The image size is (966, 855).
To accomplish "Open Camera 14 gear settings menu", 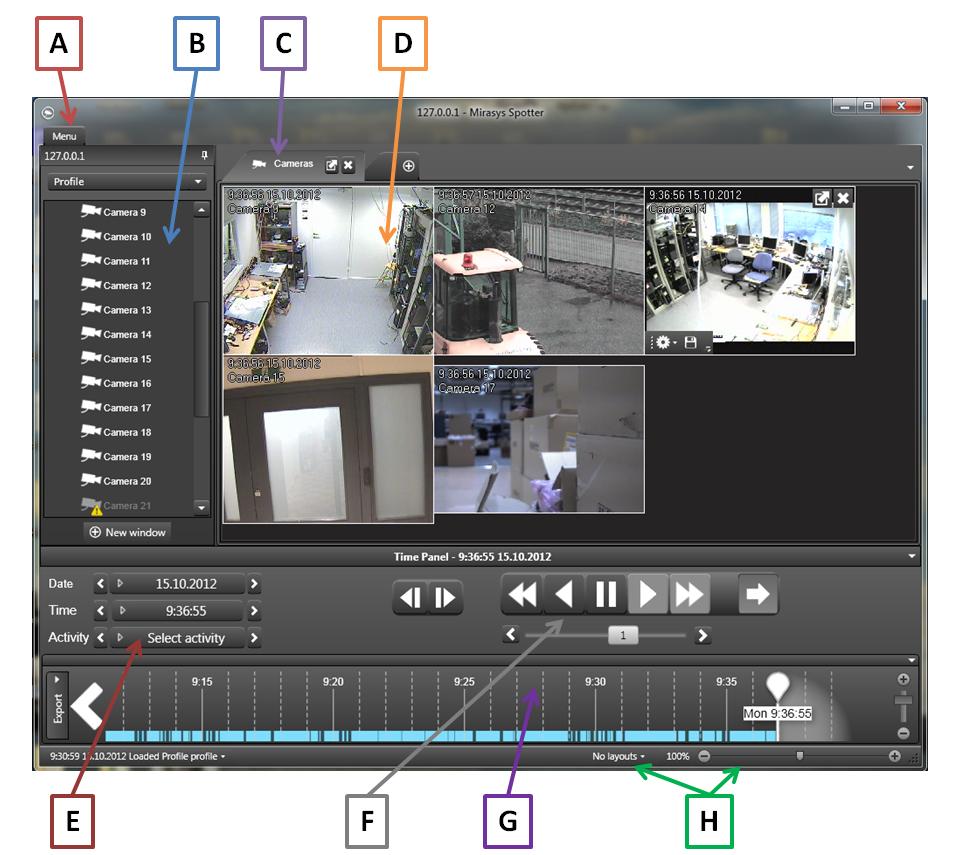I will tap(665, 342).
